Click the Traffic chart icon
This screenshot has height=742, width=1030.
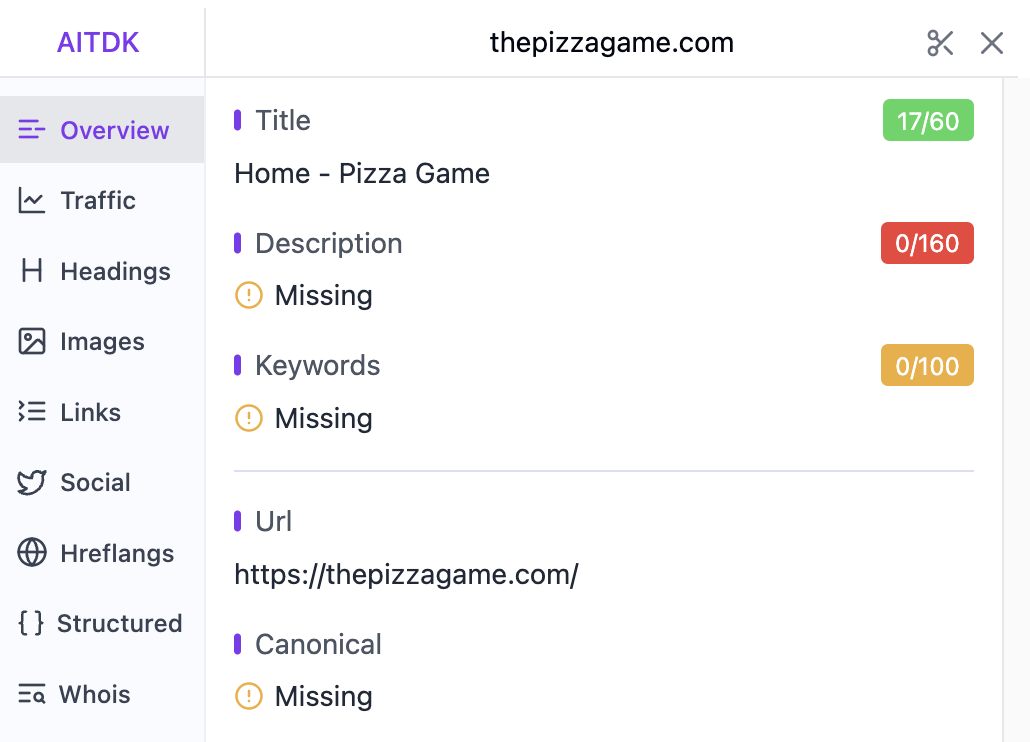coord(32,201)
